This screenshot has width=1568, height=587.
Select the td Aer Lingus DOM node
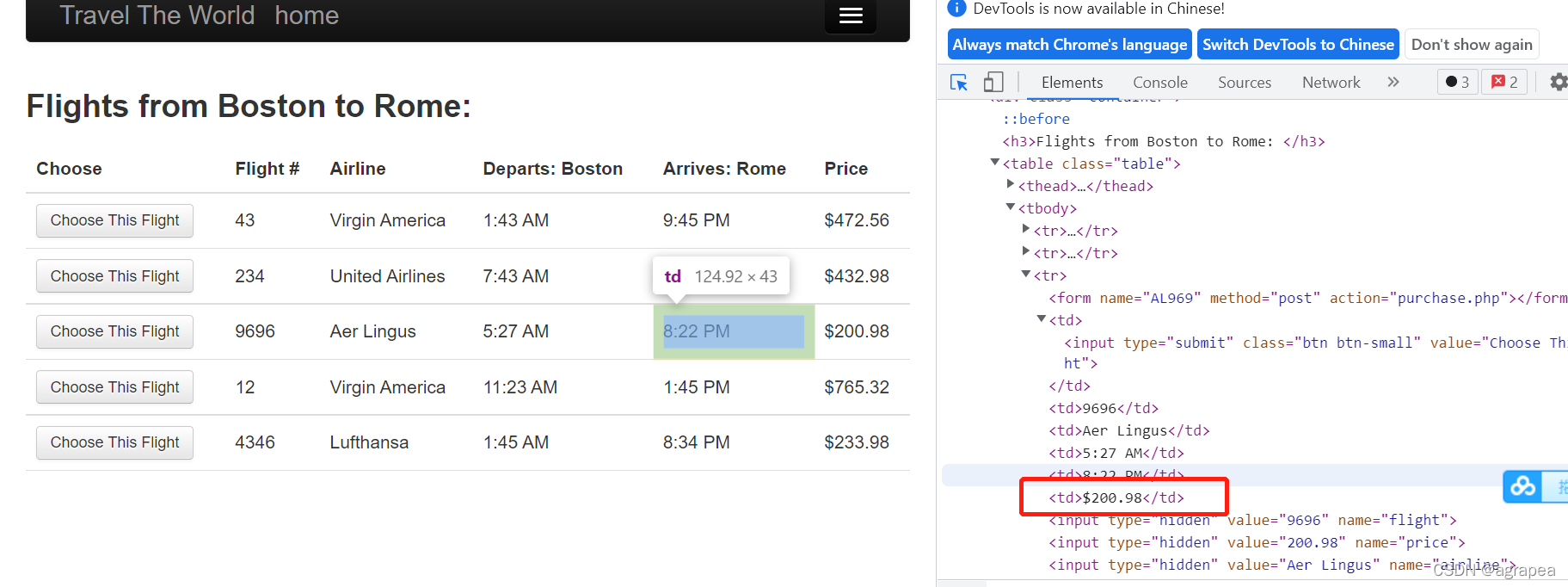[1129, 430]
